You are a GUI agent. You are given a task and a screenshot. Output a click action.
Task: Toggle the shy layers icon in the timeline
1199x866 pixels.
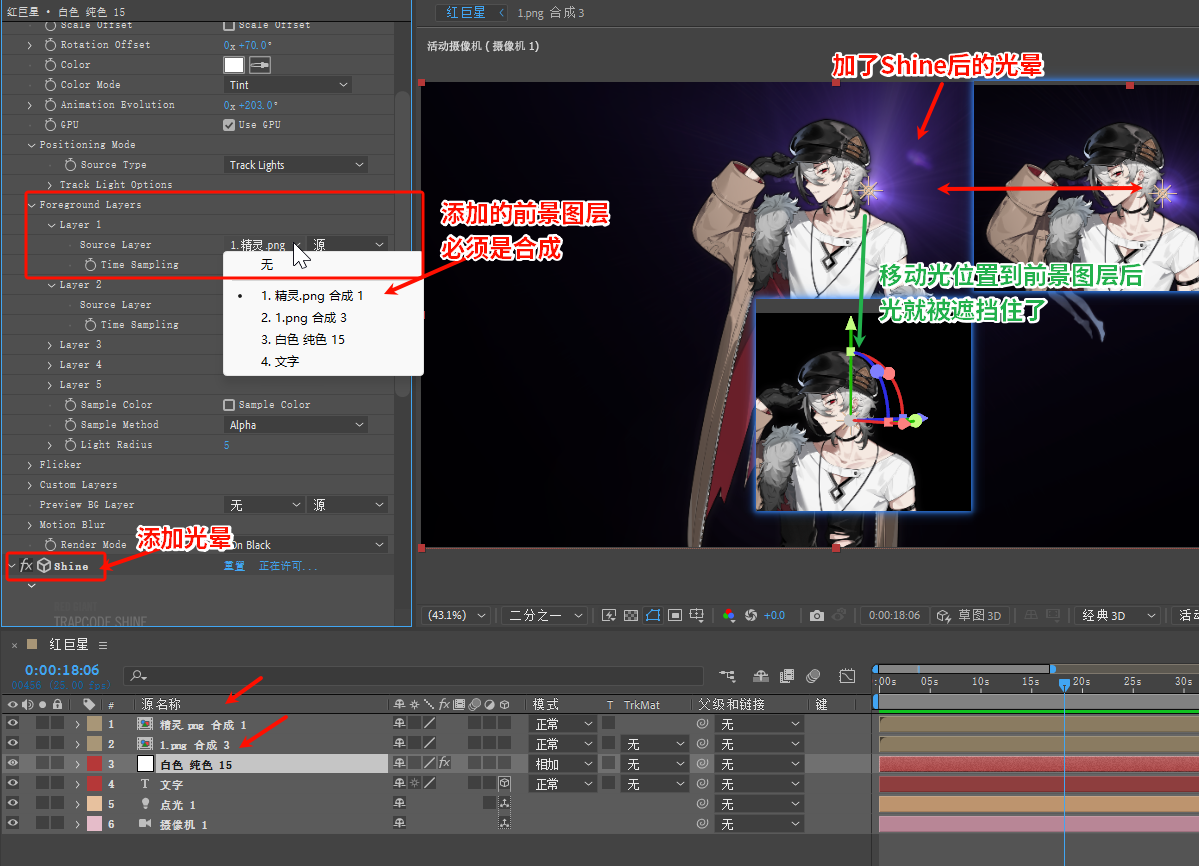[761, 676]
